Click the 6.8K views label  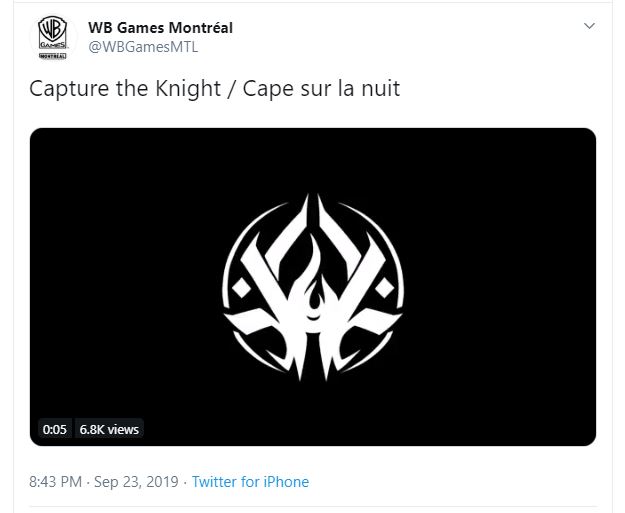tap(110, 429)
